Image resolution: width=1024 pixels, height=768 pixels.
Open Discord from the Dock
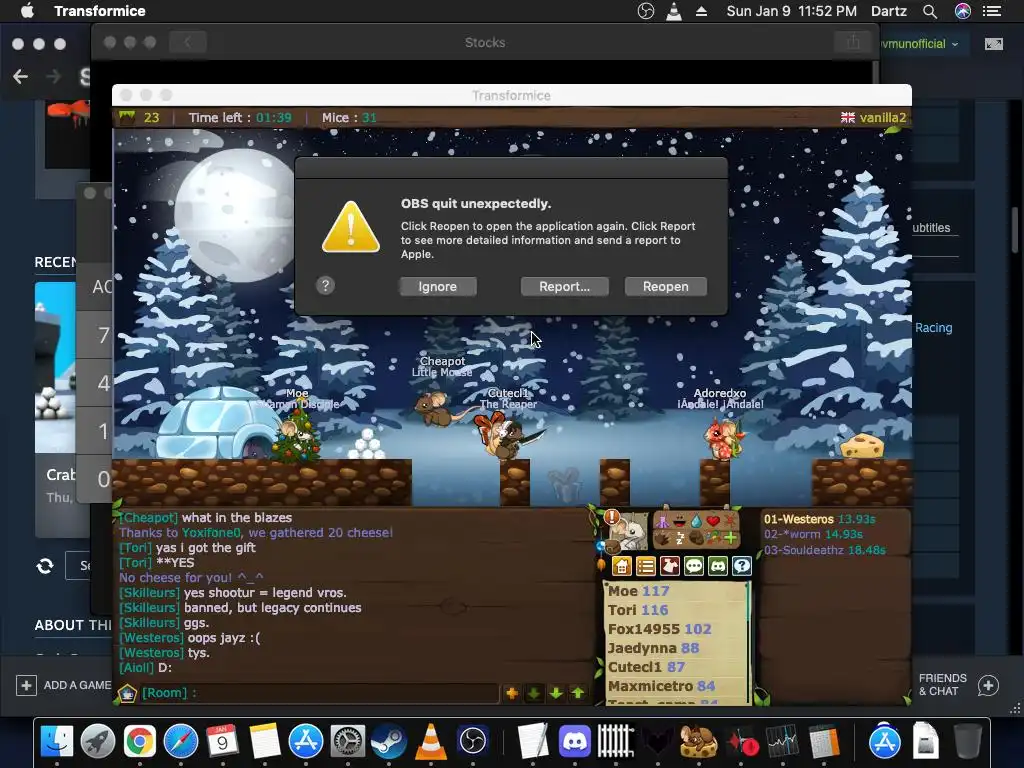coord(575,741)
